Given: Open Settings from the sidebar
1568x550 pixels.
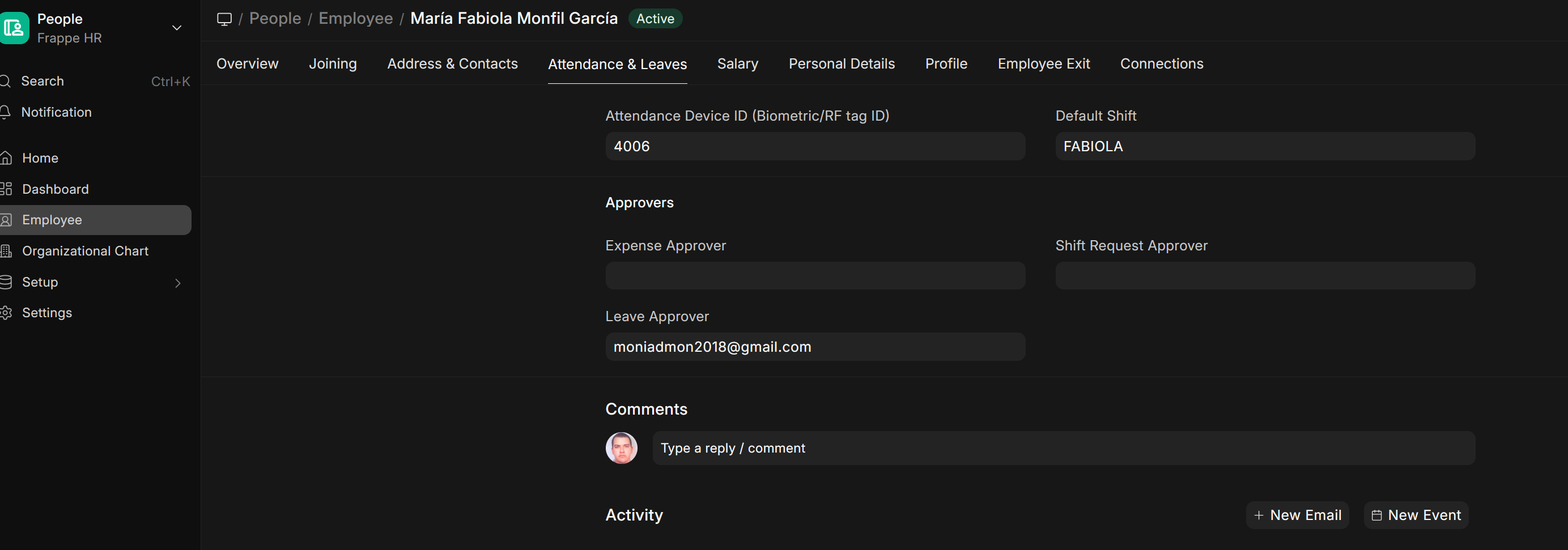Looking at the screenshot, I should coord(47,313).
